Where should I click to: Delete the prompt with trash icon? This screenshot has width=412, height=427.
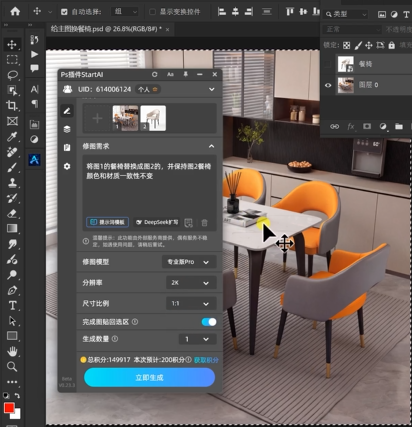tap(204, 223)
